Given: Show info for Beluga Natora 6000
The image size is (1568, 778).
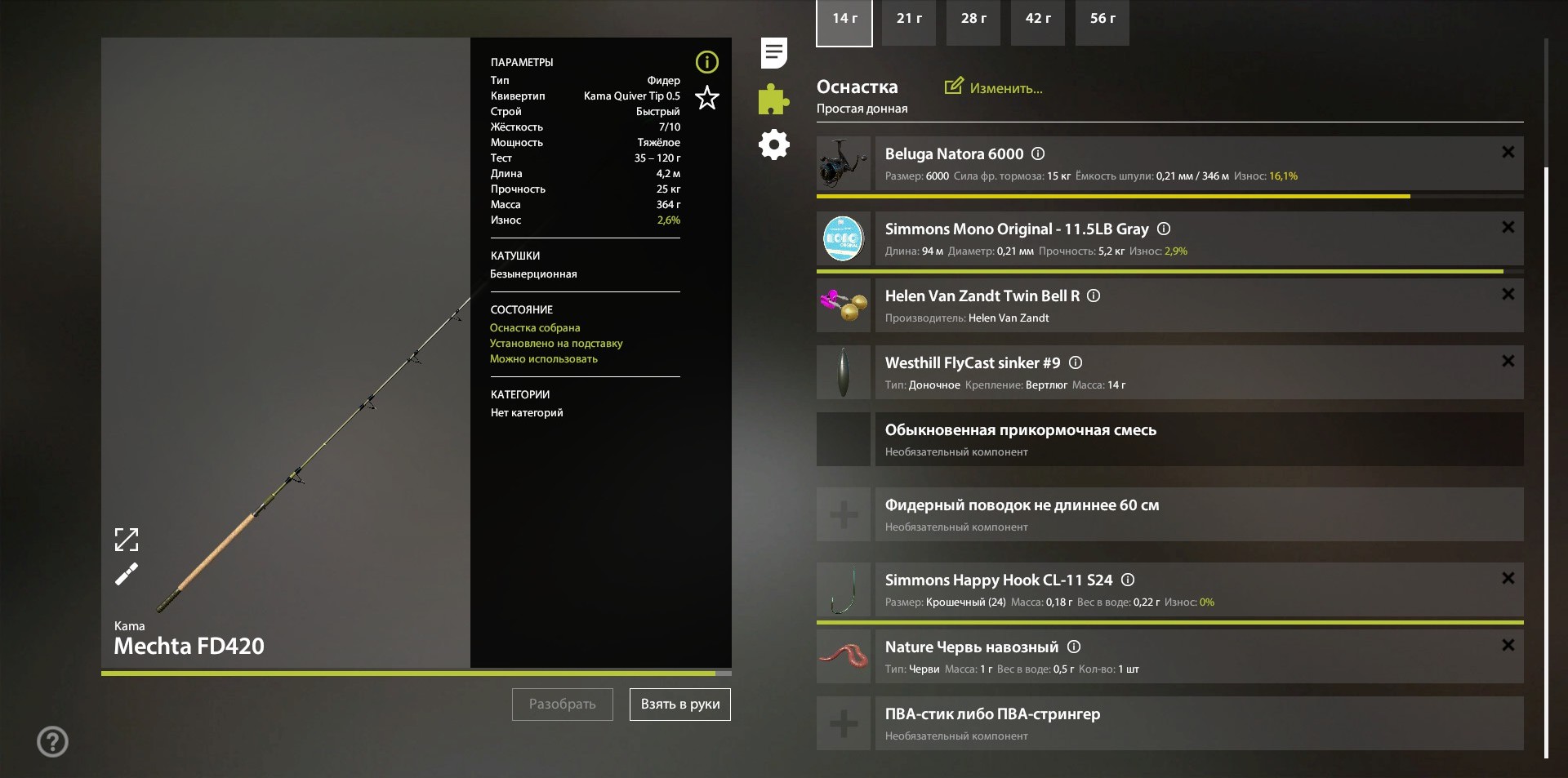Looking at the screenshot, I should point(1038,153).
